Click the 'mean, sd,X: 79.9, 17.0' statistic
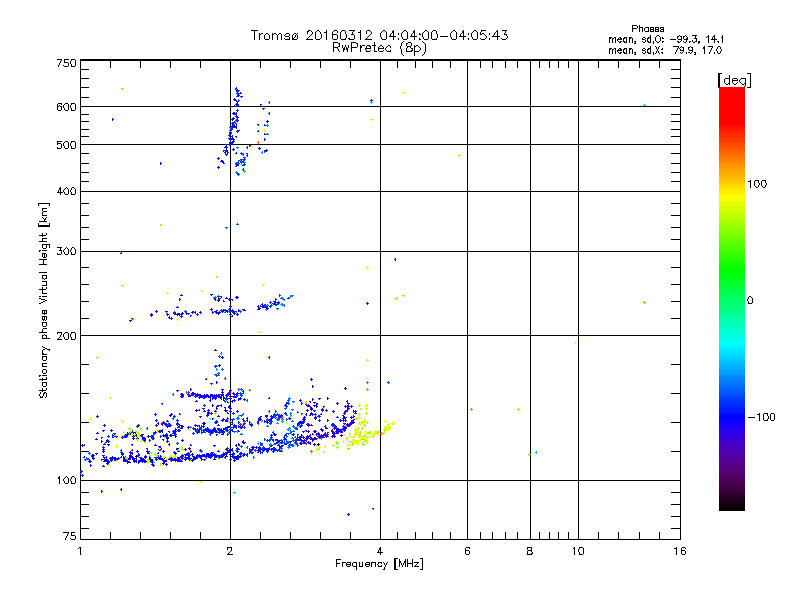 [665, 50]
